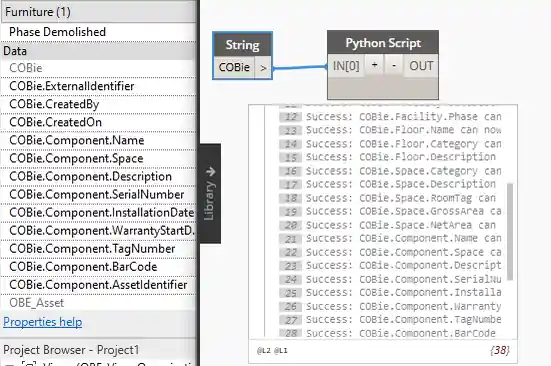This screenshot has width=551, height=366.
Task: Click the COBie text field in String node
Action: (x=234, y=67)
